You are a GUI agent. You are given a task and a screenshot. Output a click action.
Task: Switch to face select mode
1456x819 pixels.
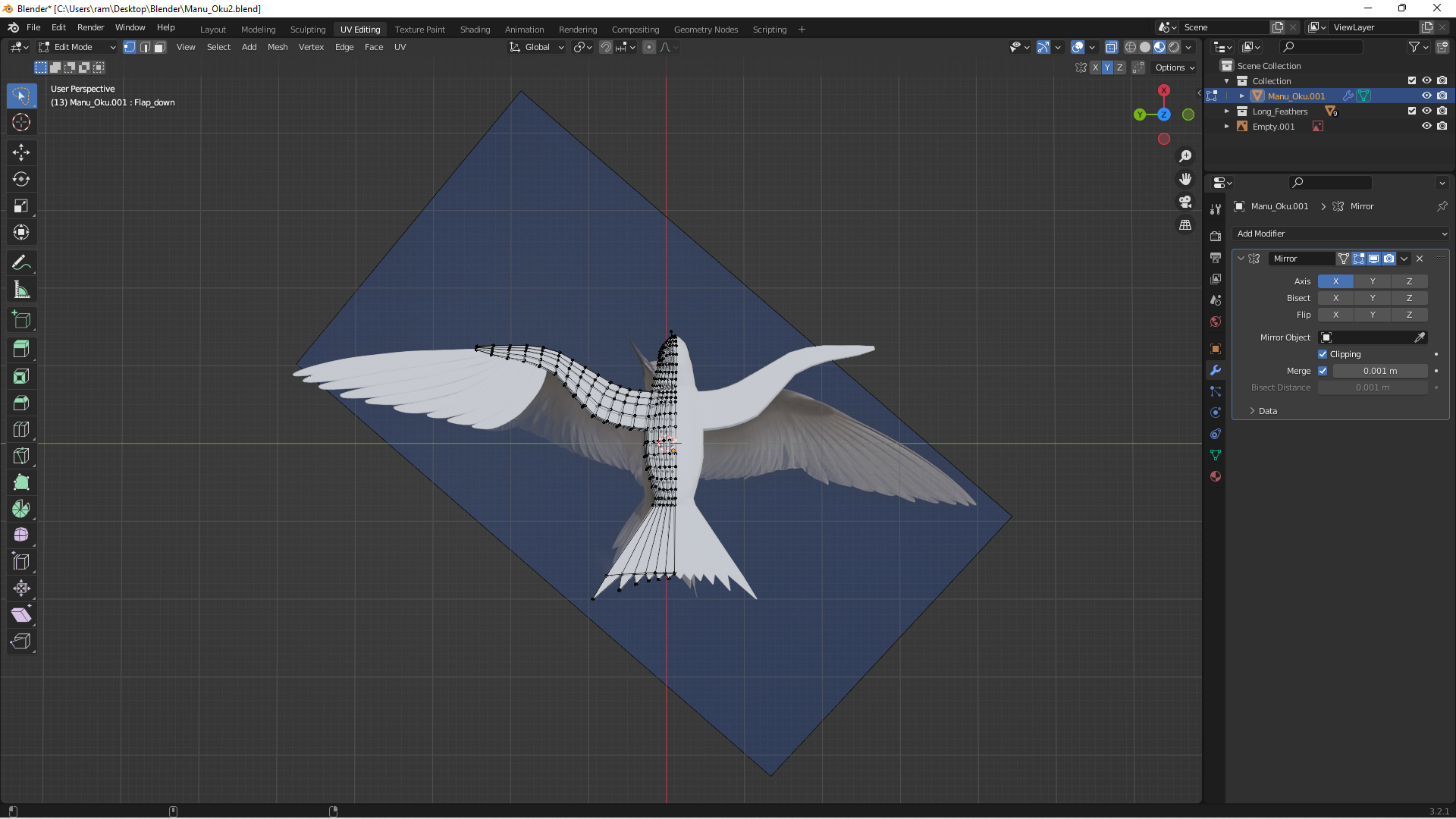coord(160,47)
